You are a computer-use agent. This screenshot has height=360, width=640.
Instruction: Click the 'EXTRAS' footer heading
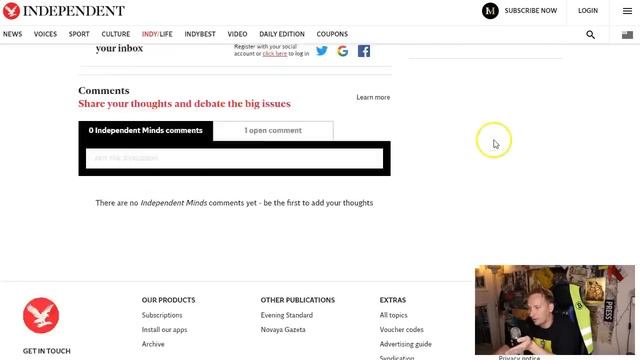(x=393, y=300)
